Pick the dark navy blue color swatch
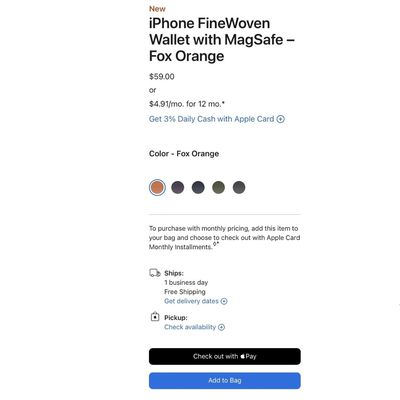Viewport: 400px width, 400px height. coord(198,187)
